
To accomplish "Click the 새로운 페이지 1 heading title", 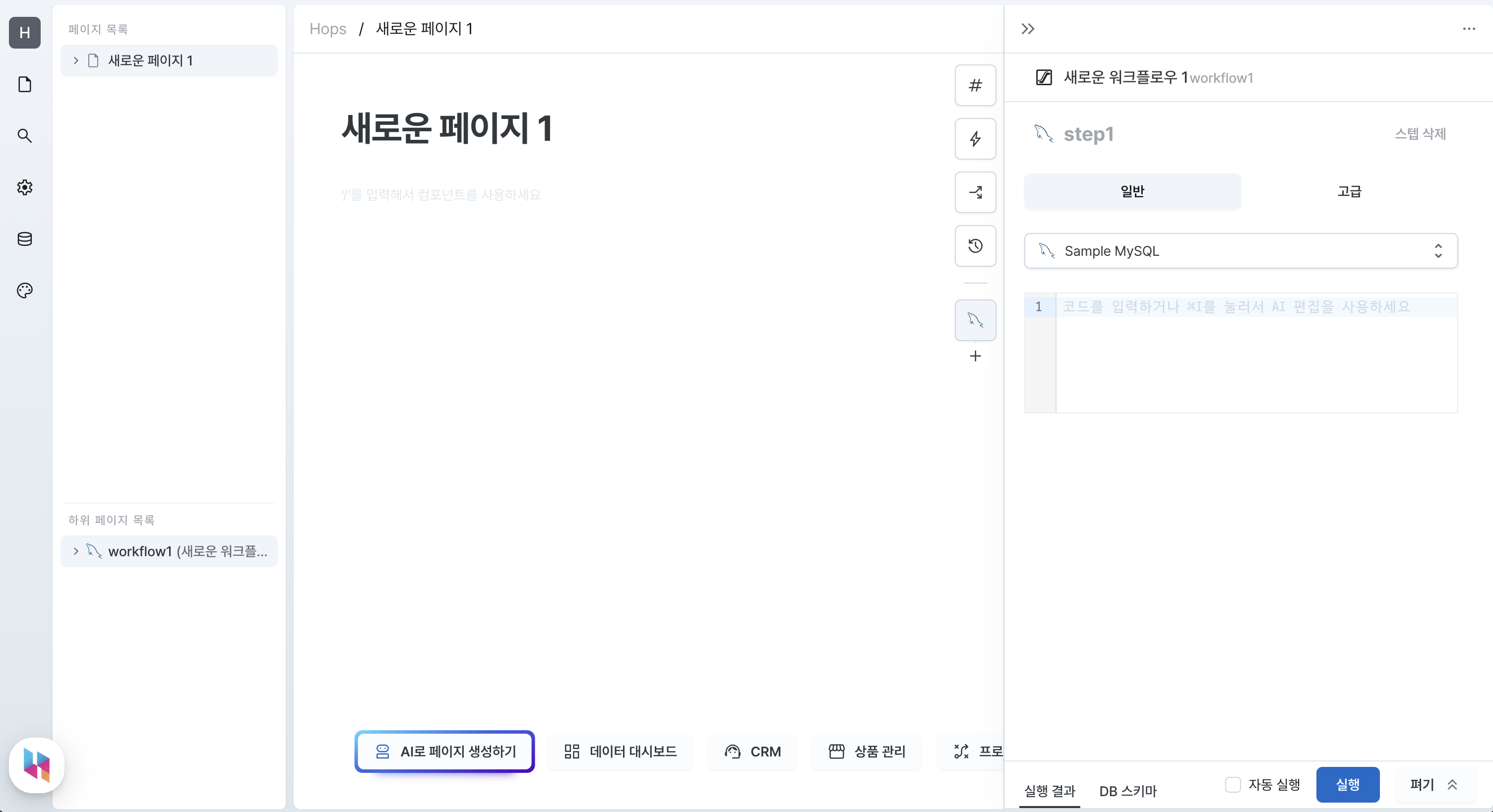I will pos(447,128).
